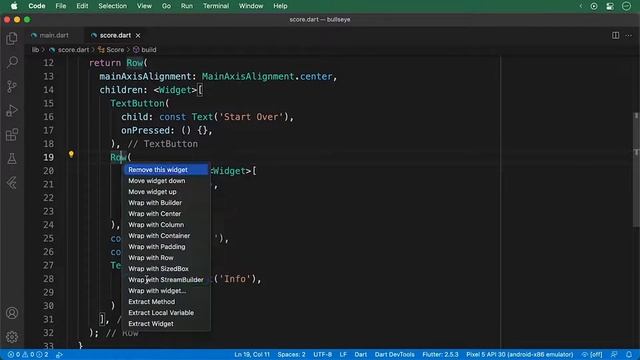Open the editor More Actions ellipsis
The image size is (640, 360).
click(x=628, y=36)
